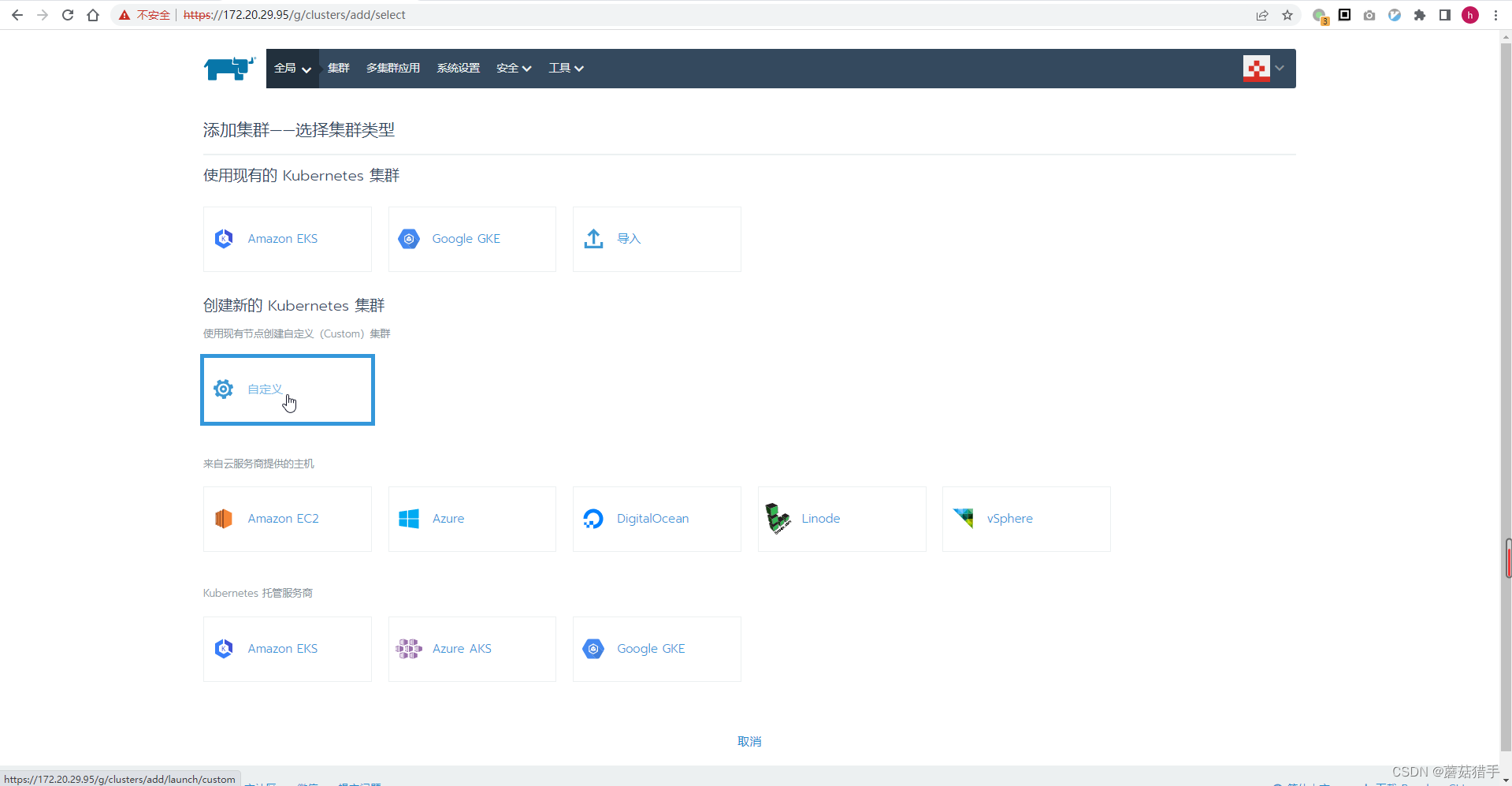Click the 取消 cancel link
The width and height of the screenshot is (1512, 786).
coord(749,742)
